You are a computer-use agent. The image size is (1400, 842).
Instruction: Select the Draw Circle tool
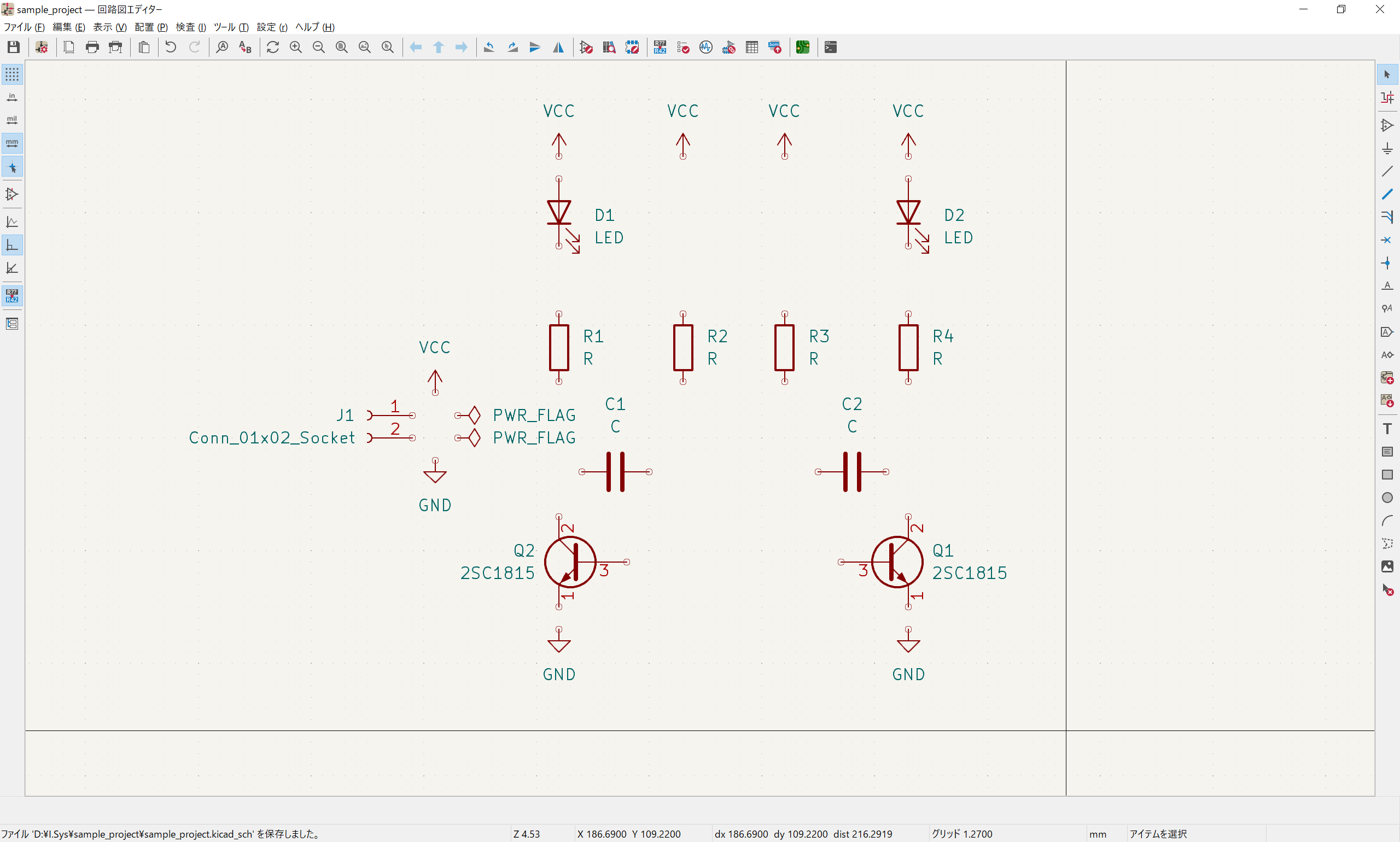click(x=1387, y=498)
